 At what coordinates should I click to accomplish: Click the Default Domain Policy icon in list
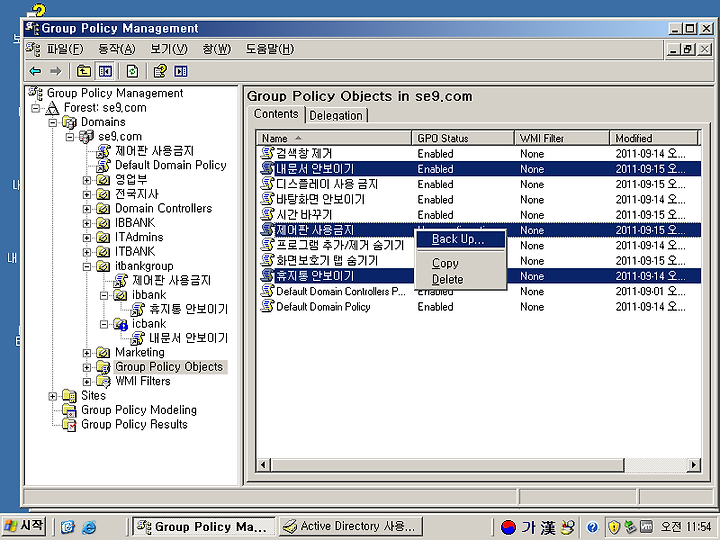coord(267,306)
